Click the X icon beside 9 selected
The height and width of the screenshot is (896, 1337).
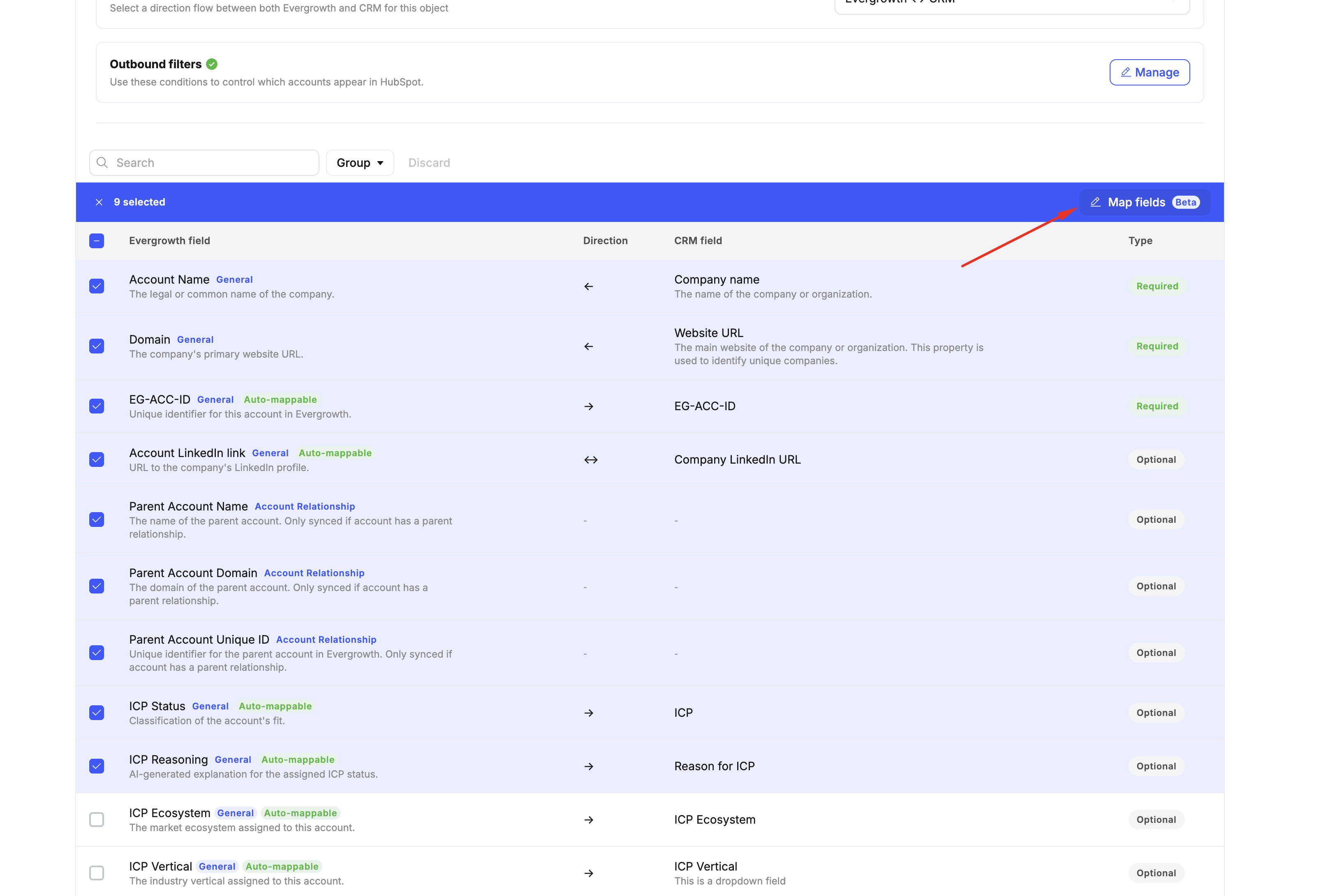click(99, 202)
